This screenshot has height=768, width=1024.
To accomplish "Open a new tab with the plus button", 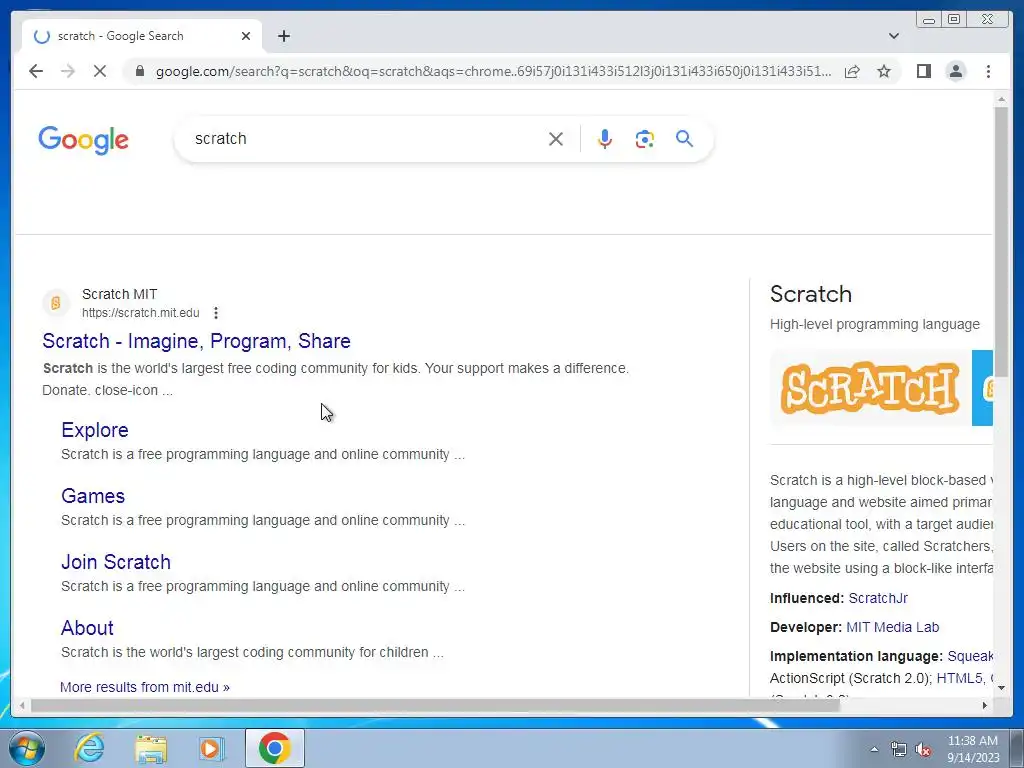I will 283,36.
